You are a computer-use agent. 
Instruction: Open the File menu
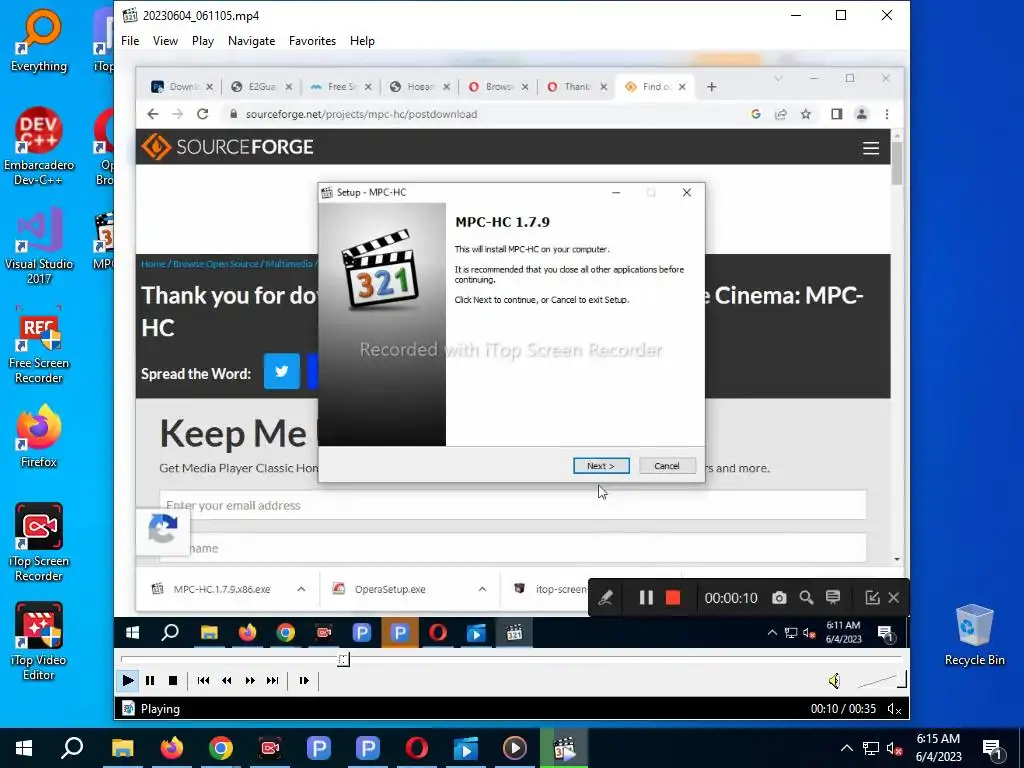point(130,40)
